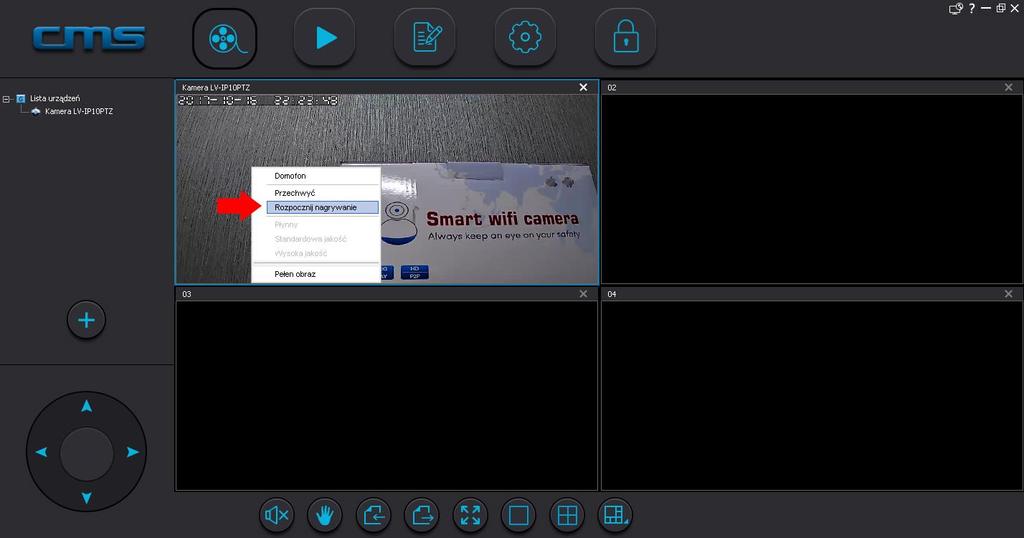Click the Kamera LV-IP10PTZ pane title

pos(216,87)
